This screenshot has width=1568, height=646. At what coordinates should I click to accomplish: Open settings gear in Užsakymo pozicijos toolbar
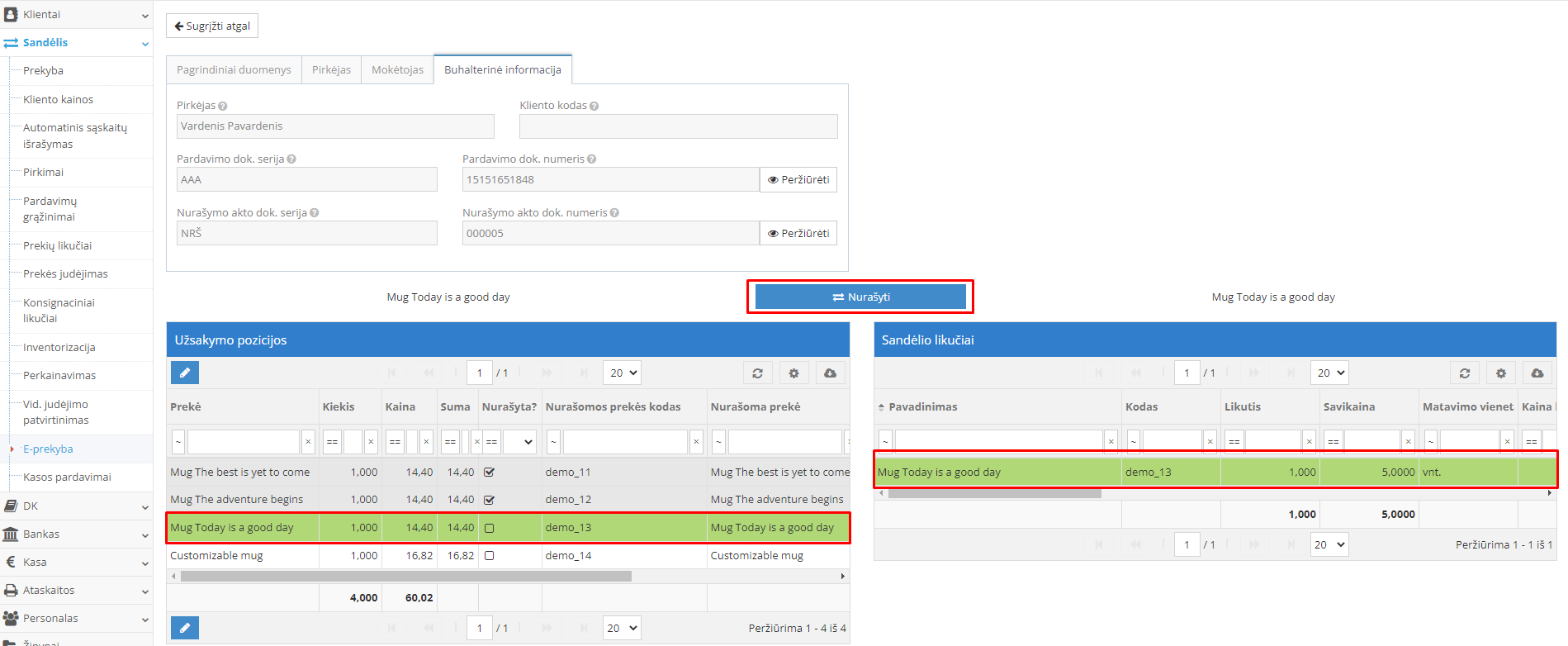pyautogui.click(x=793, y=373)
